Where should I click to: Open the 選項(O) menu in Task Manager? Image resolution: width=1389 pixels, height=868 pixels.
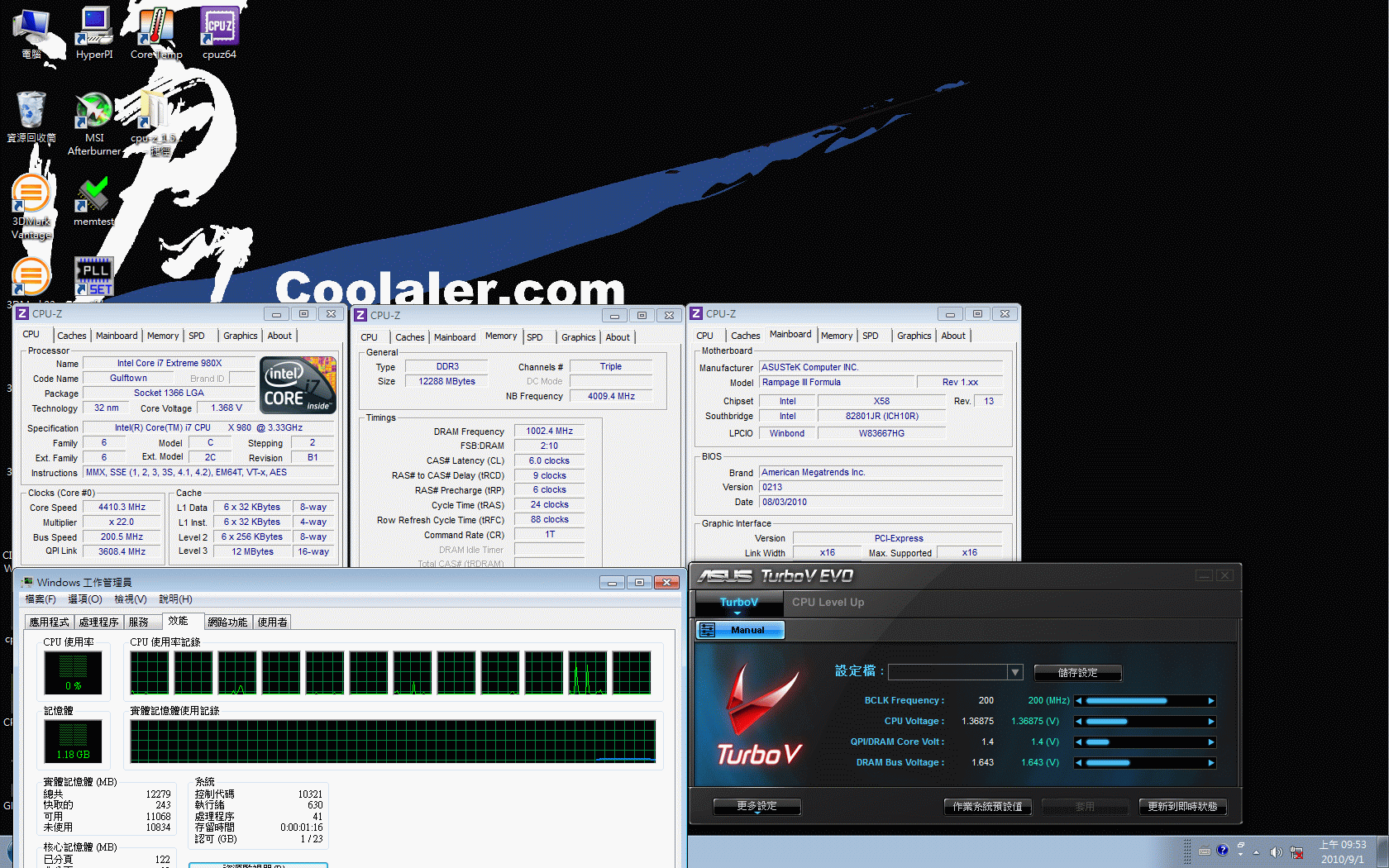tap(85, 599)
